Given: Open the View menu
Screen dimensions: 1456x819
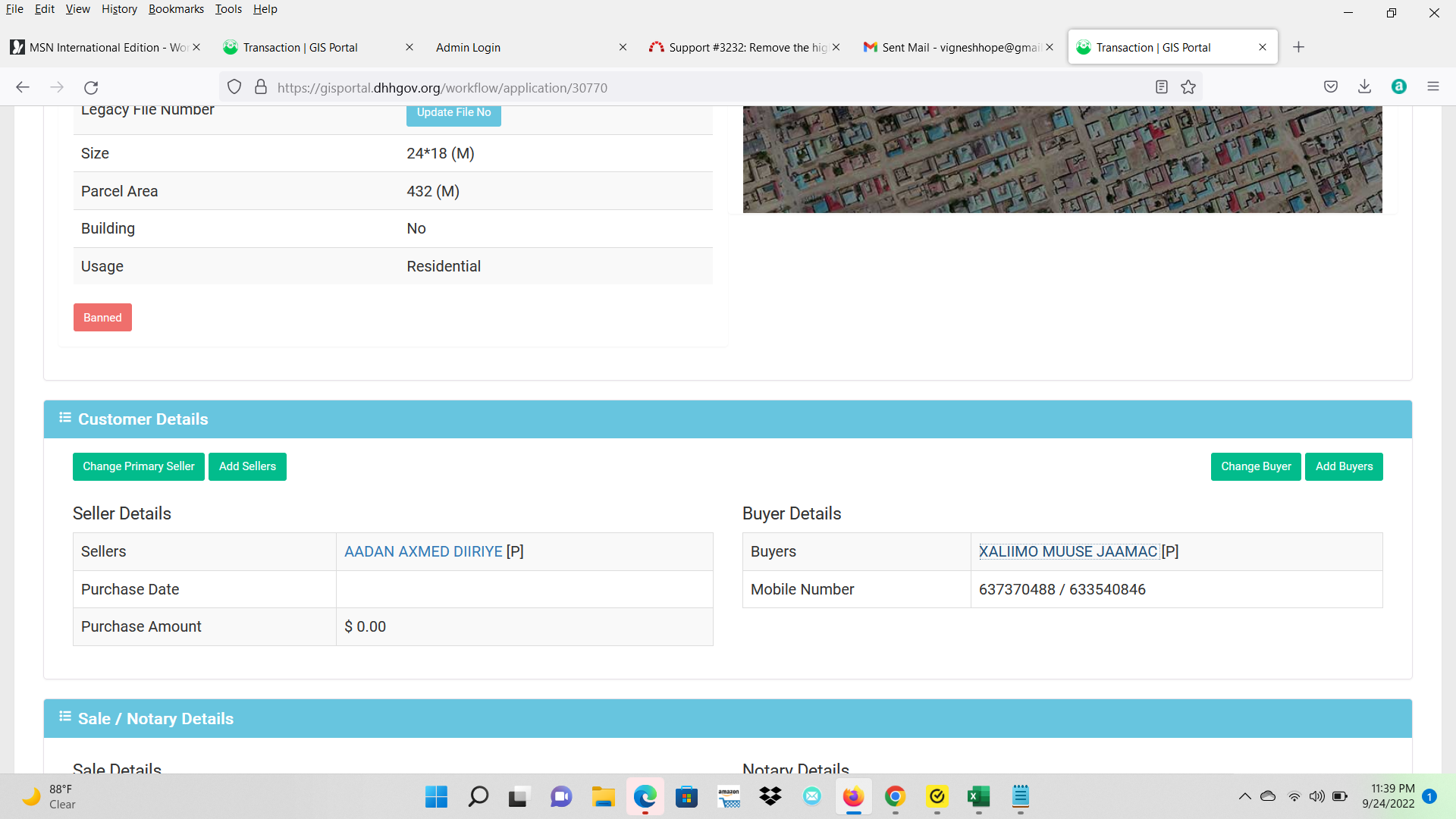Looking at the screenshot, I should click(x=77, y=9).
